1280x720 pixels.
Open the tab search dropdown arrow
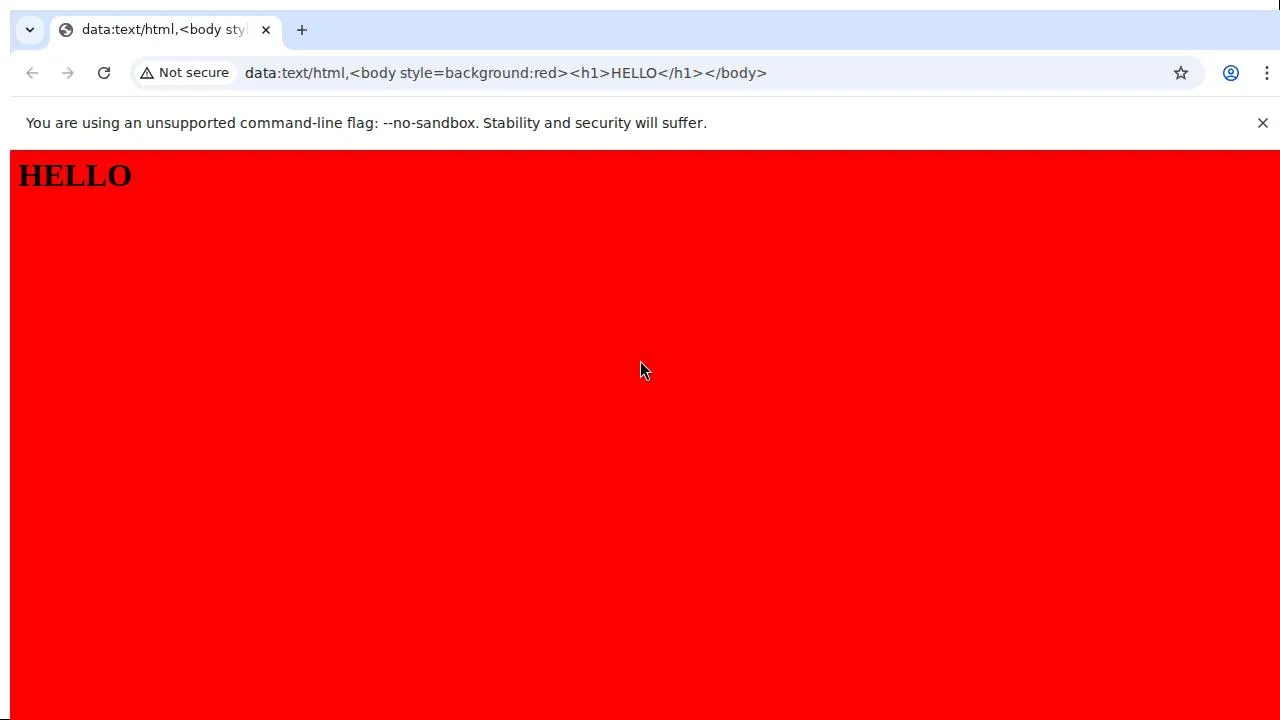pyautogui.click(x=30, y=30)
